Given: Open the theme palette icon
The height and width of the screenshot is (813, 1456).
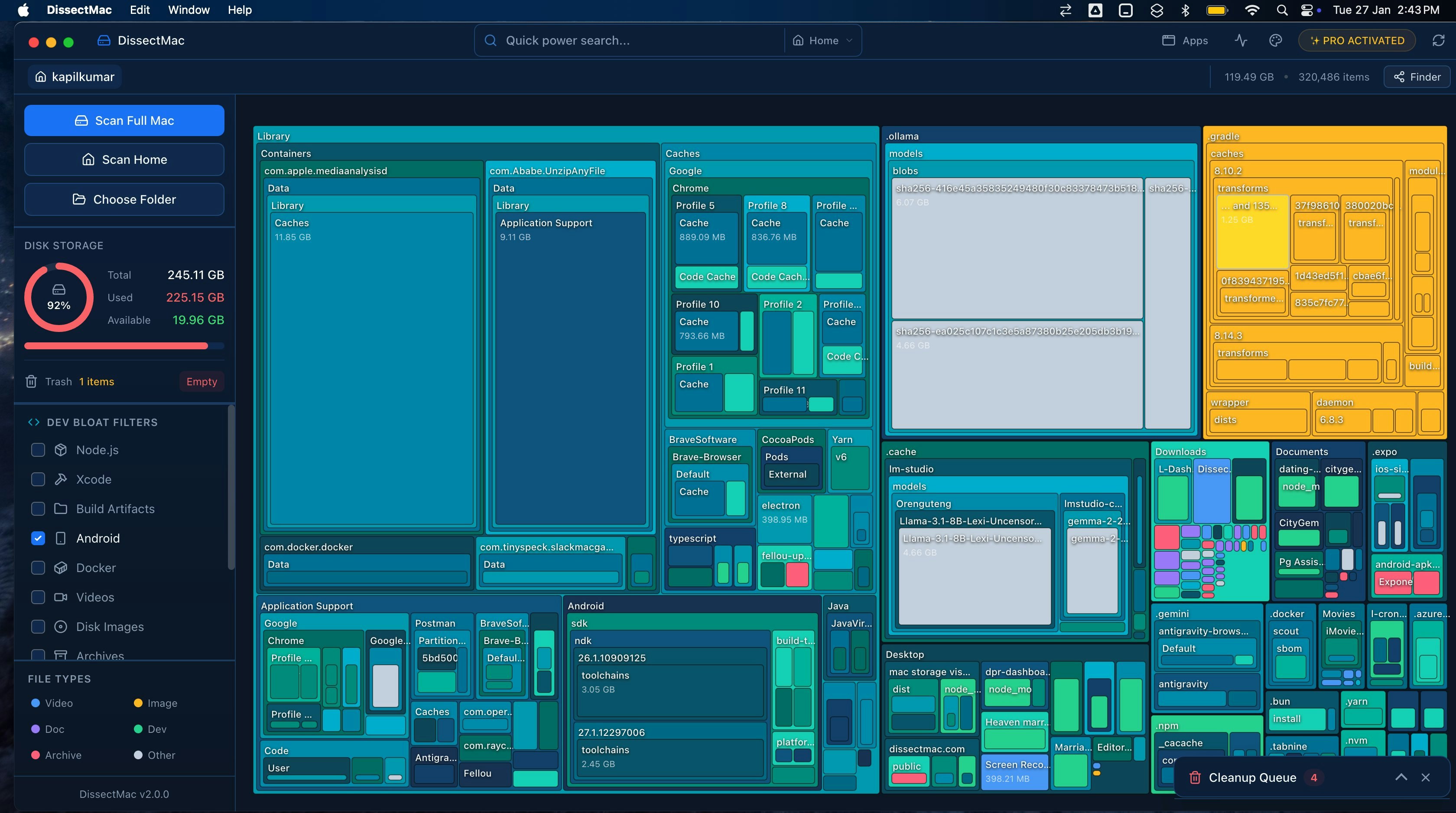Looking at the screenshot, I should pos(1275,40).
